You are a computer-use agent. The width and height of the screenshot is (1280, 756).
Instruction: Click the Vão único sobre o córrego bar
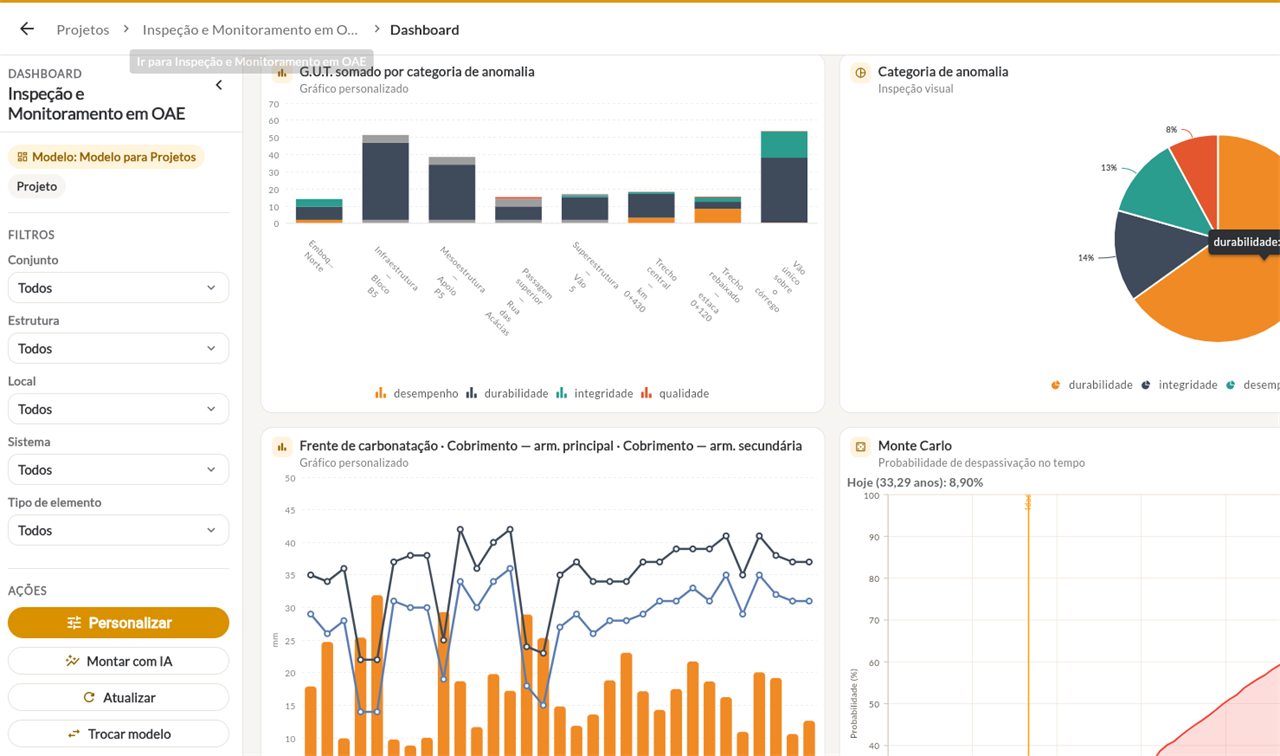pyautogui.click(x=784, y=177)
